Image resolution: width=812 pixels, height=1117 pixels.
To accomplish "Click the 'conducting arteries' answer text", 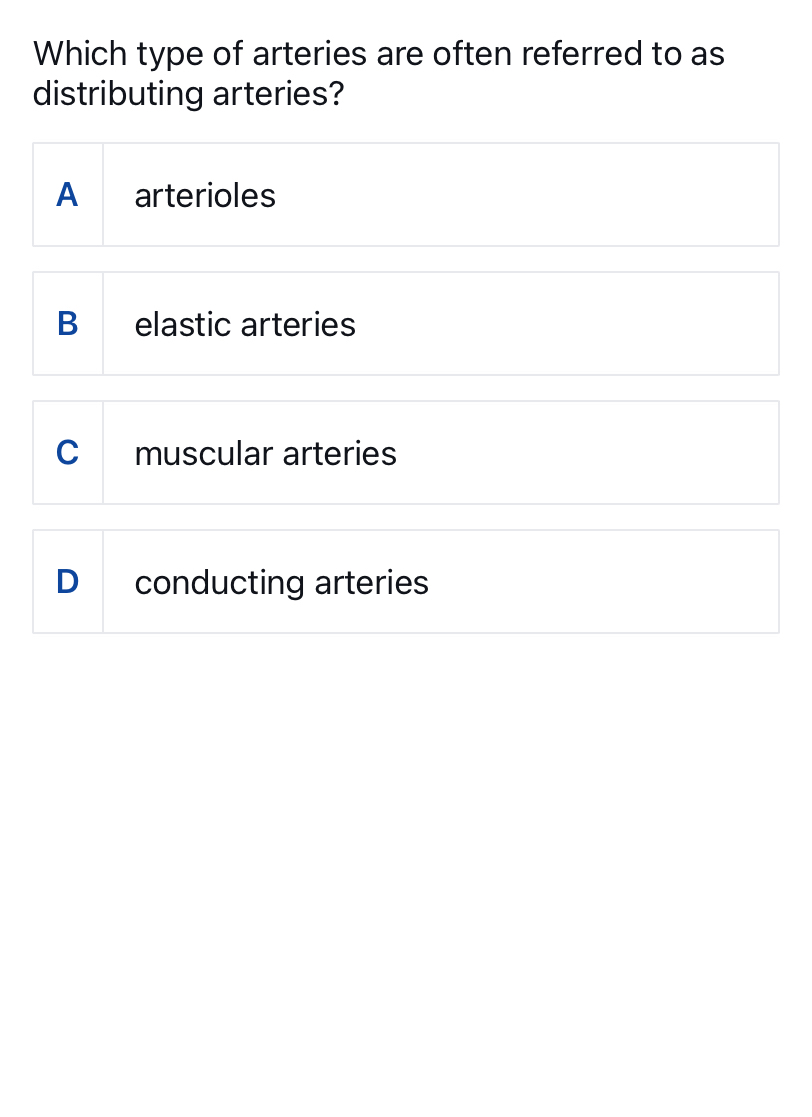I will (x=281, y=583).
